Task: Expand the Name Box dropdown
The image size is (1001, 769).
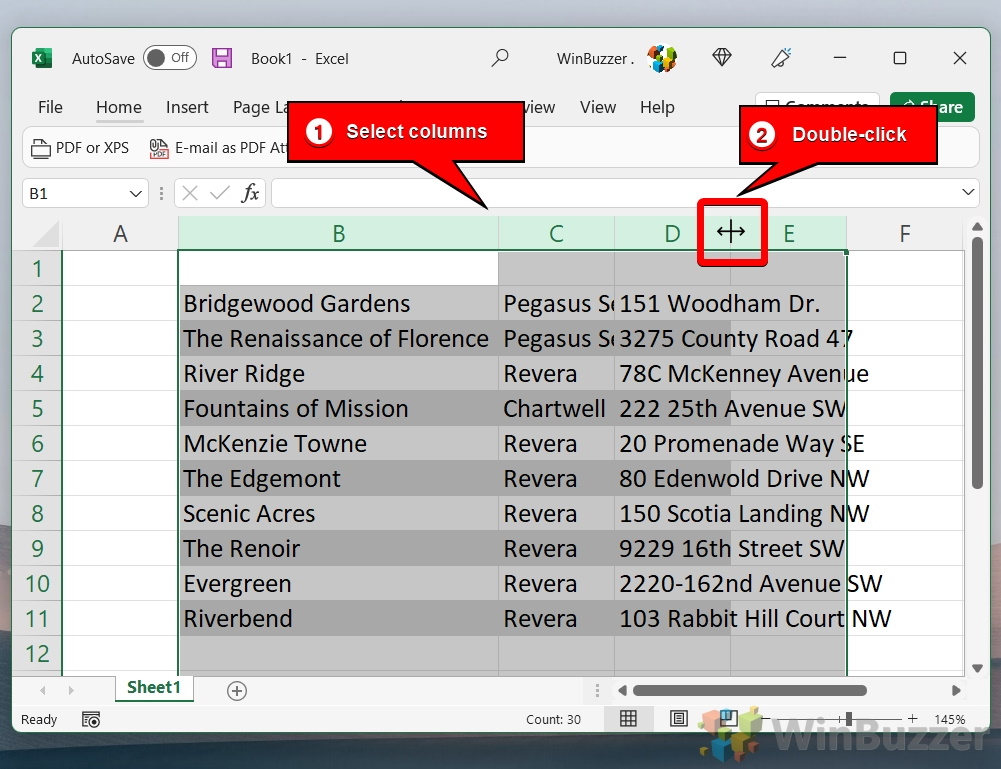Action: [135, 193]
